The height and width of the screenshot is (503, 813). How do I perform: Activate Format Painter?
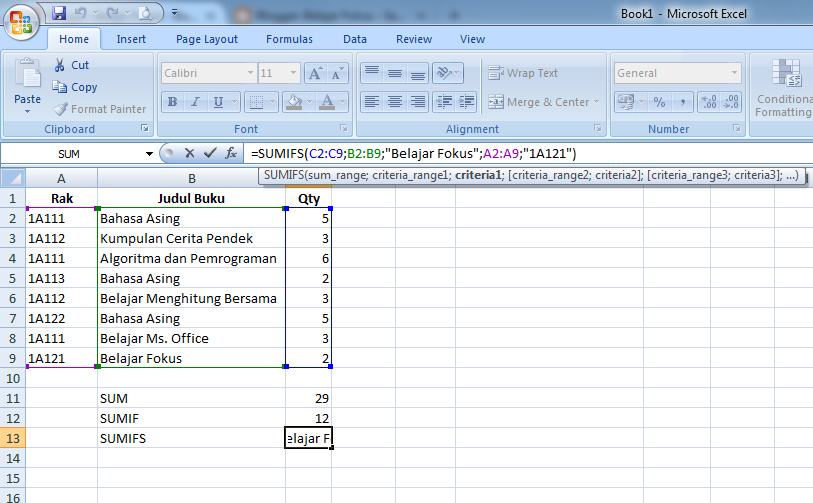(100, 109)
